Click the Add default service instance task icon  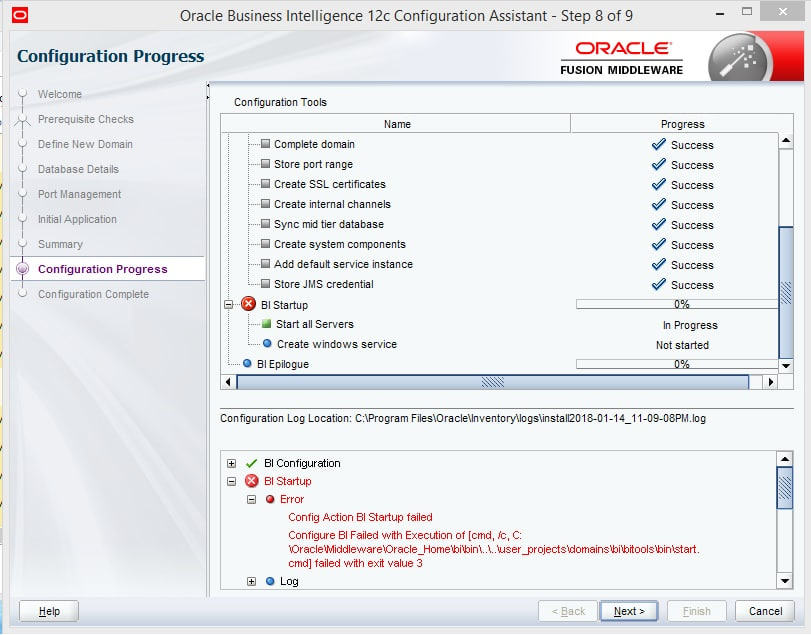tap(265, 264)
